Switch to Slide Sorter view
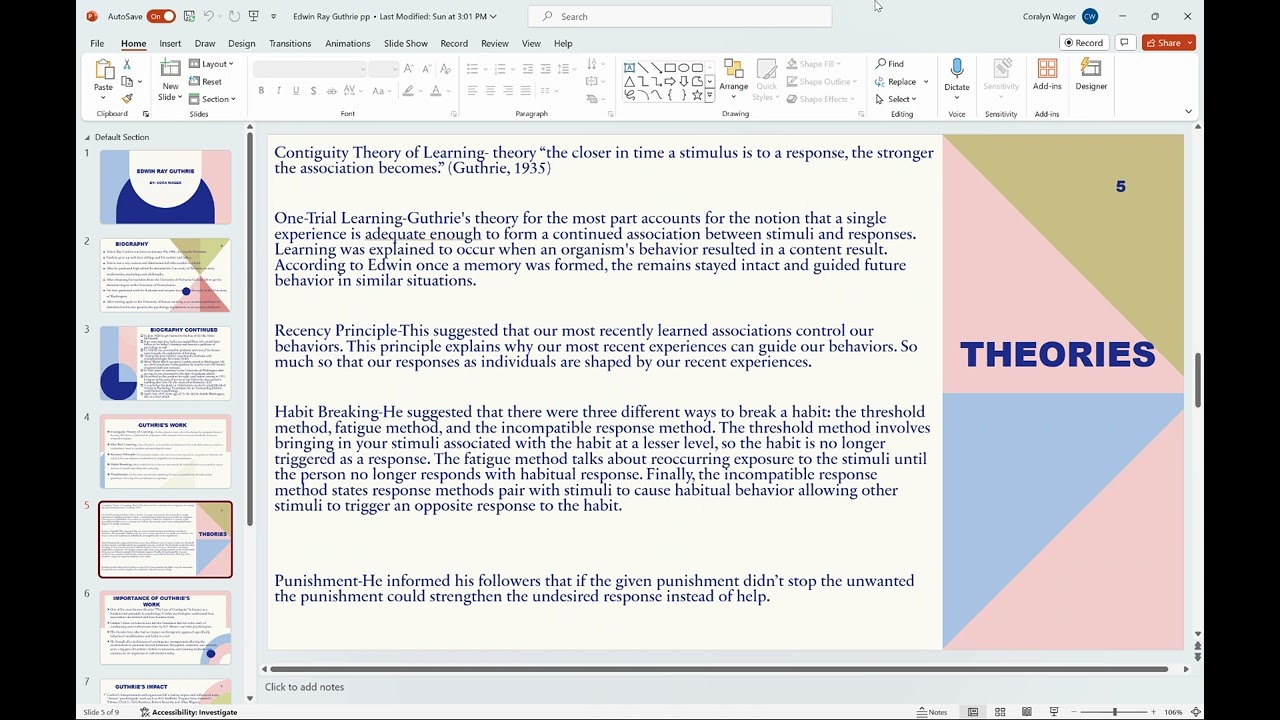Viewport: 1280px width, 720px height. [x=1000, y=712]
